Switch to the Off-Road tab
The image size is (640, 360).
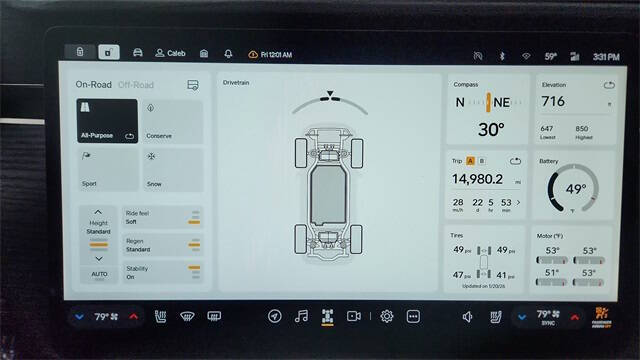[x=136, y=85]
